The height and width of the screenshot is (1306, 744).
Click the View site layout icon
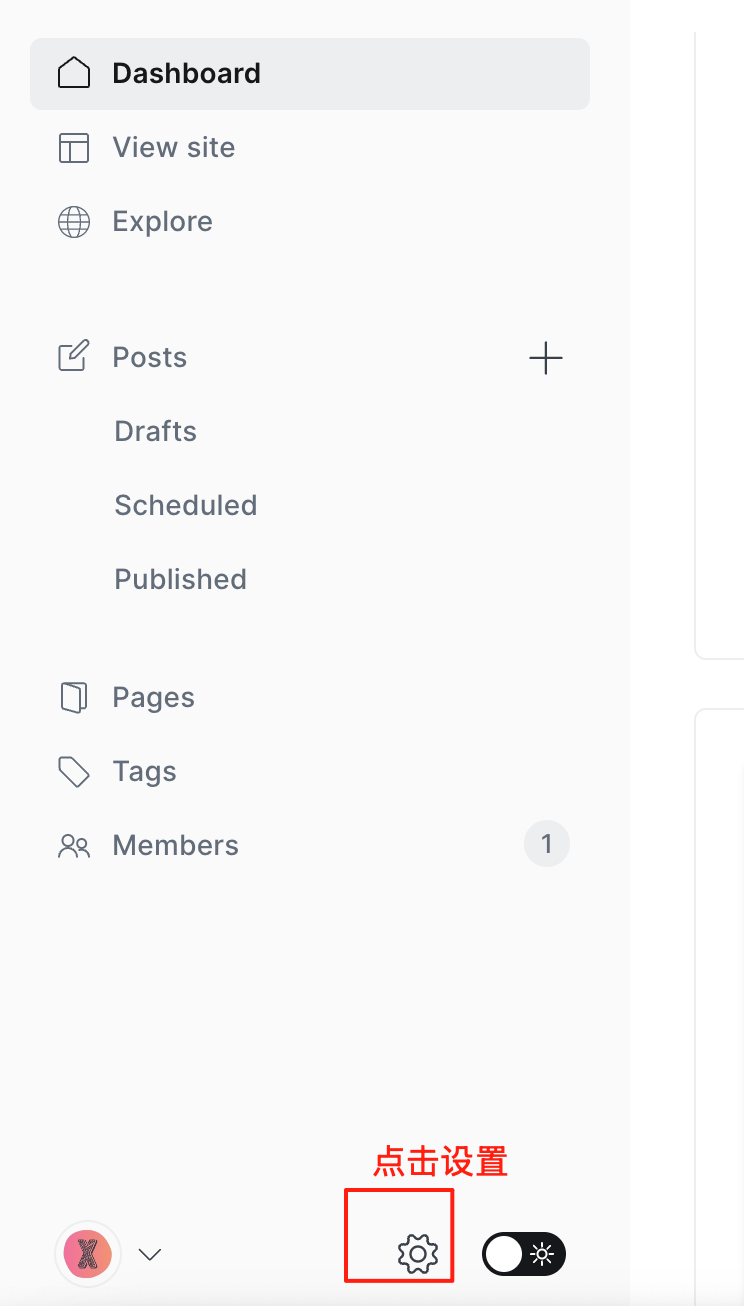click(x=74, y=147)
